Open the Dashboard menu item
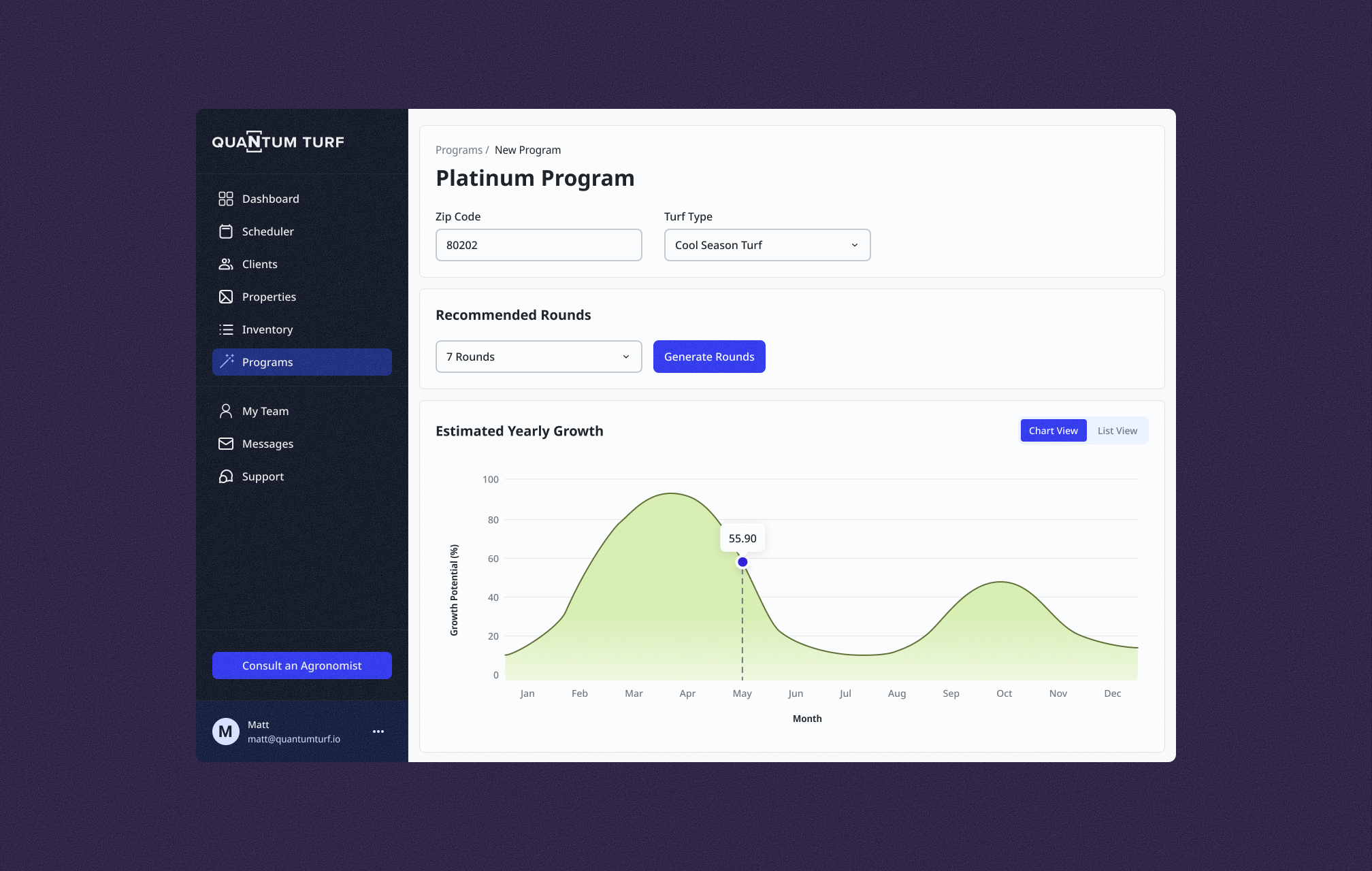Screen dimensions: 1372x871 click(x=302, y=199)
